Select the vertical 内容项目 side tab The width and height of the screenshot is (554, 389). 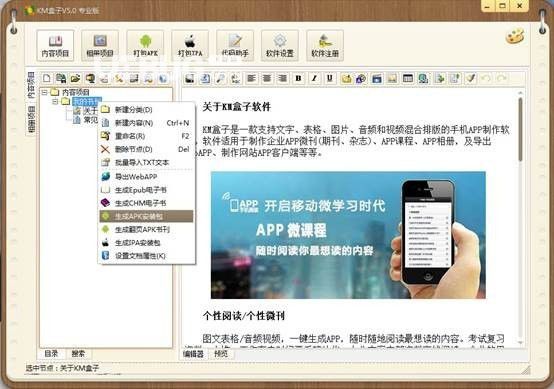pos(31,85)
